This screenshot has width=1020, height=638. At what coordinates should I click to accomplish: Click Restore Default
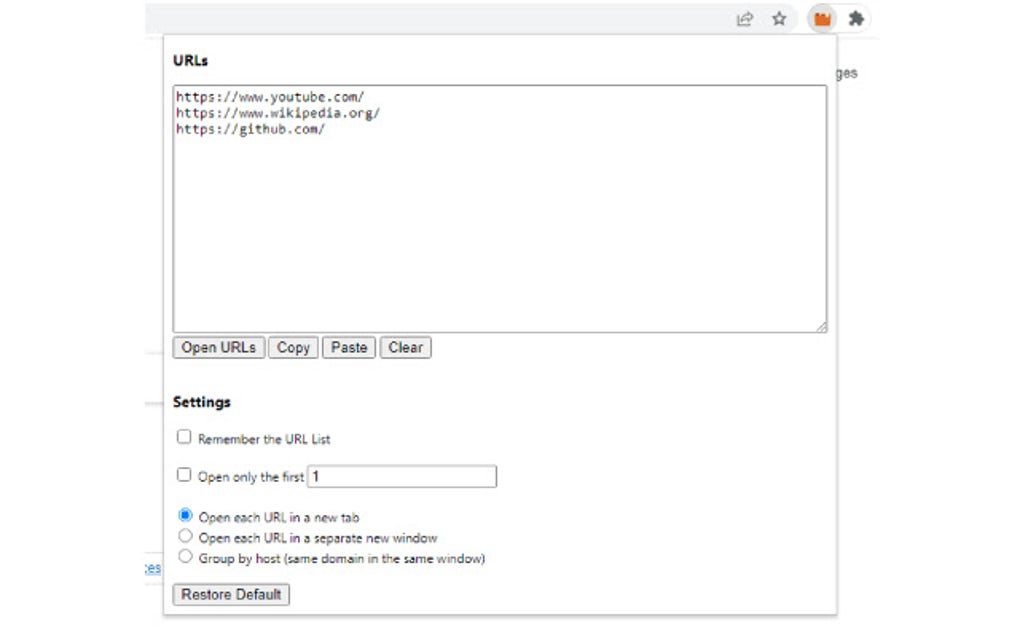pyautogui.click(x=231, y=594)
